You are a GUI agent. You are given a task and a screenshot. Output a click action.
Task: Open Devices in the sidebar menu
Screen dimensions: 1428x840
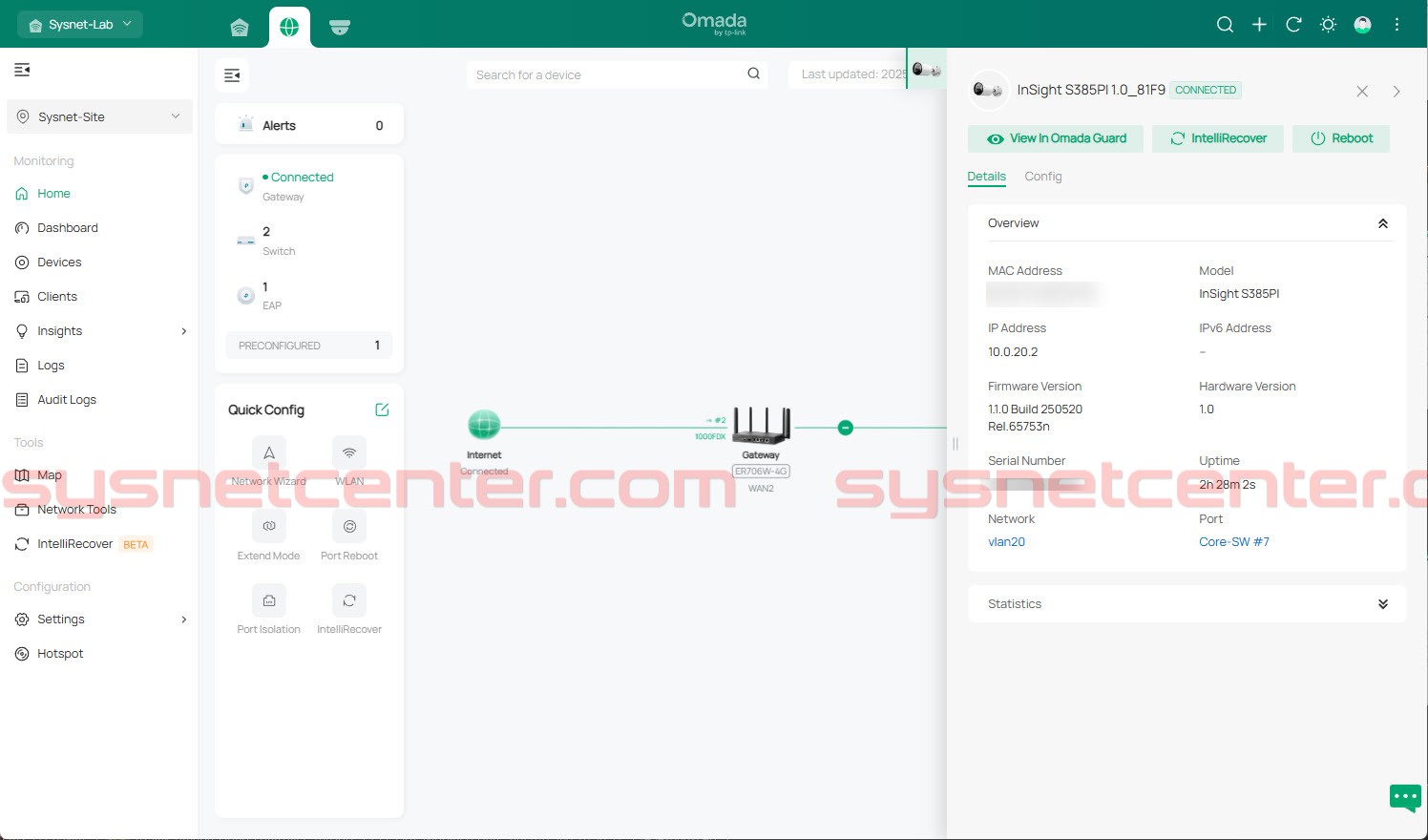[x=59, y=262]
